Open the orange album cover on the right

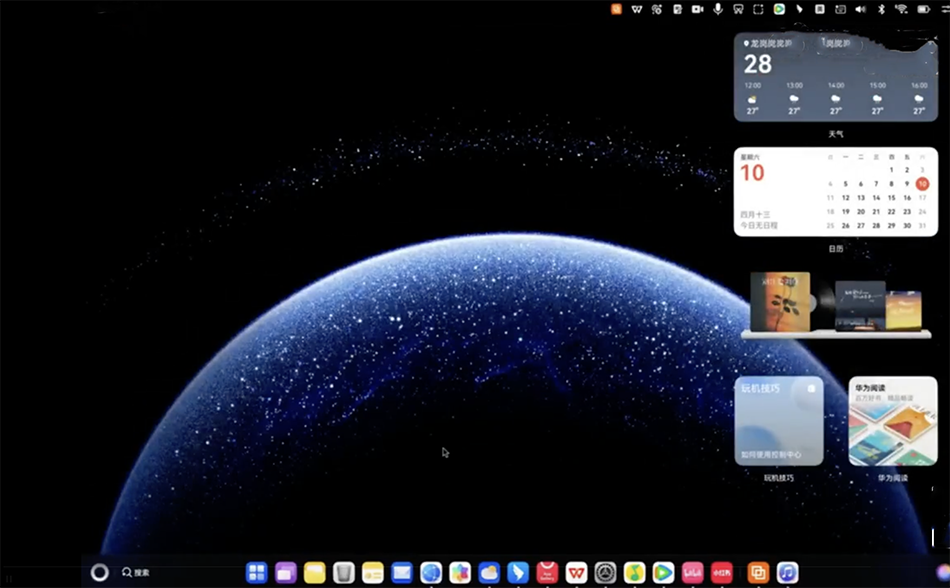903,311
